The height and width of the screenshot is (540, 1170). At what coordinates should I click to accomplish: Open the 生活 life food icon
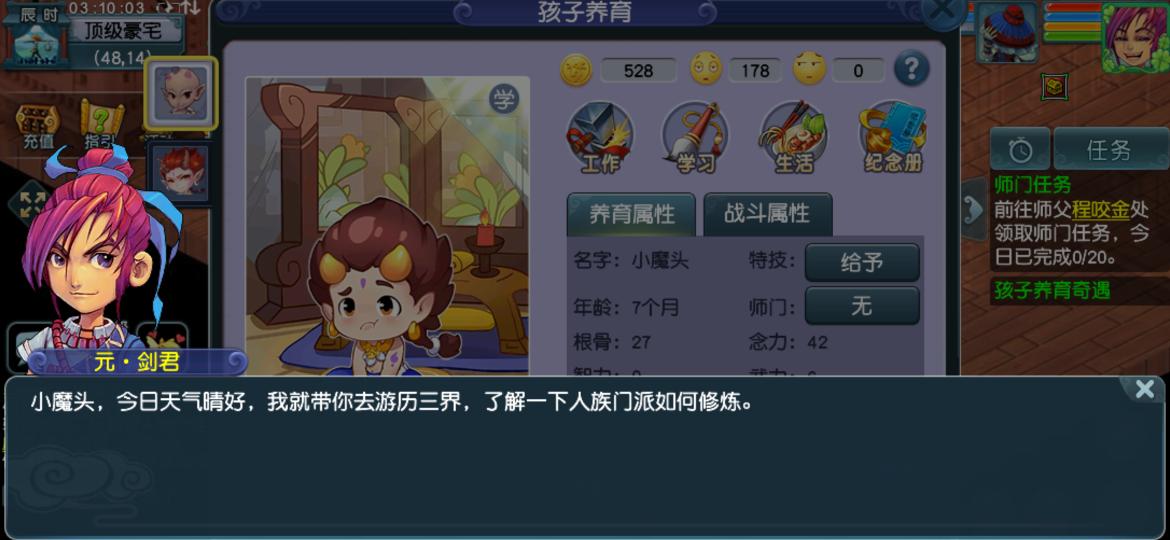pyautogui.click(x=793, y=138)
